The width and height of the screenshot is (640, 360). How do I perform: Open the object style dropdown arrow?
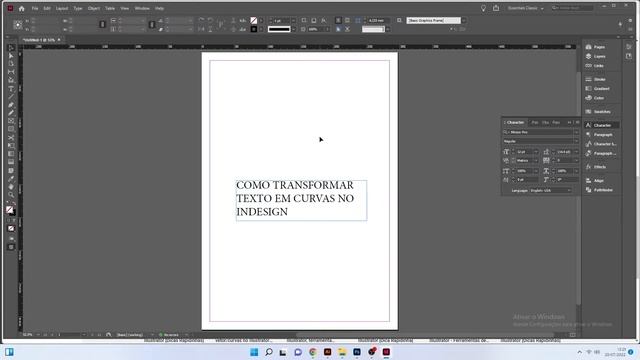[464, 20]
